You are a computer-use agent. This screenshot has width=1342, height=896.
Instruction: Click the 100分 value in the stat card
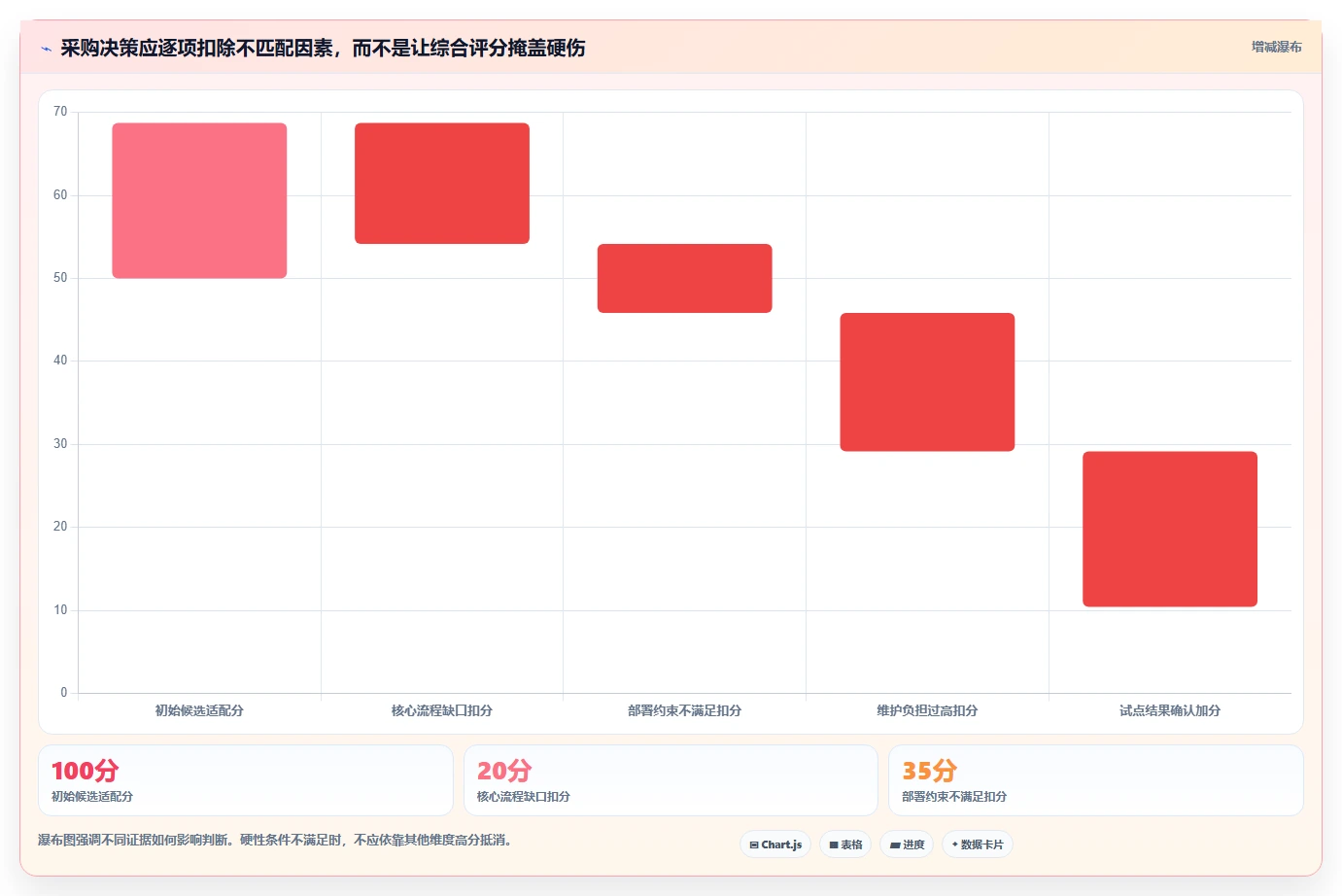point(85,771)
